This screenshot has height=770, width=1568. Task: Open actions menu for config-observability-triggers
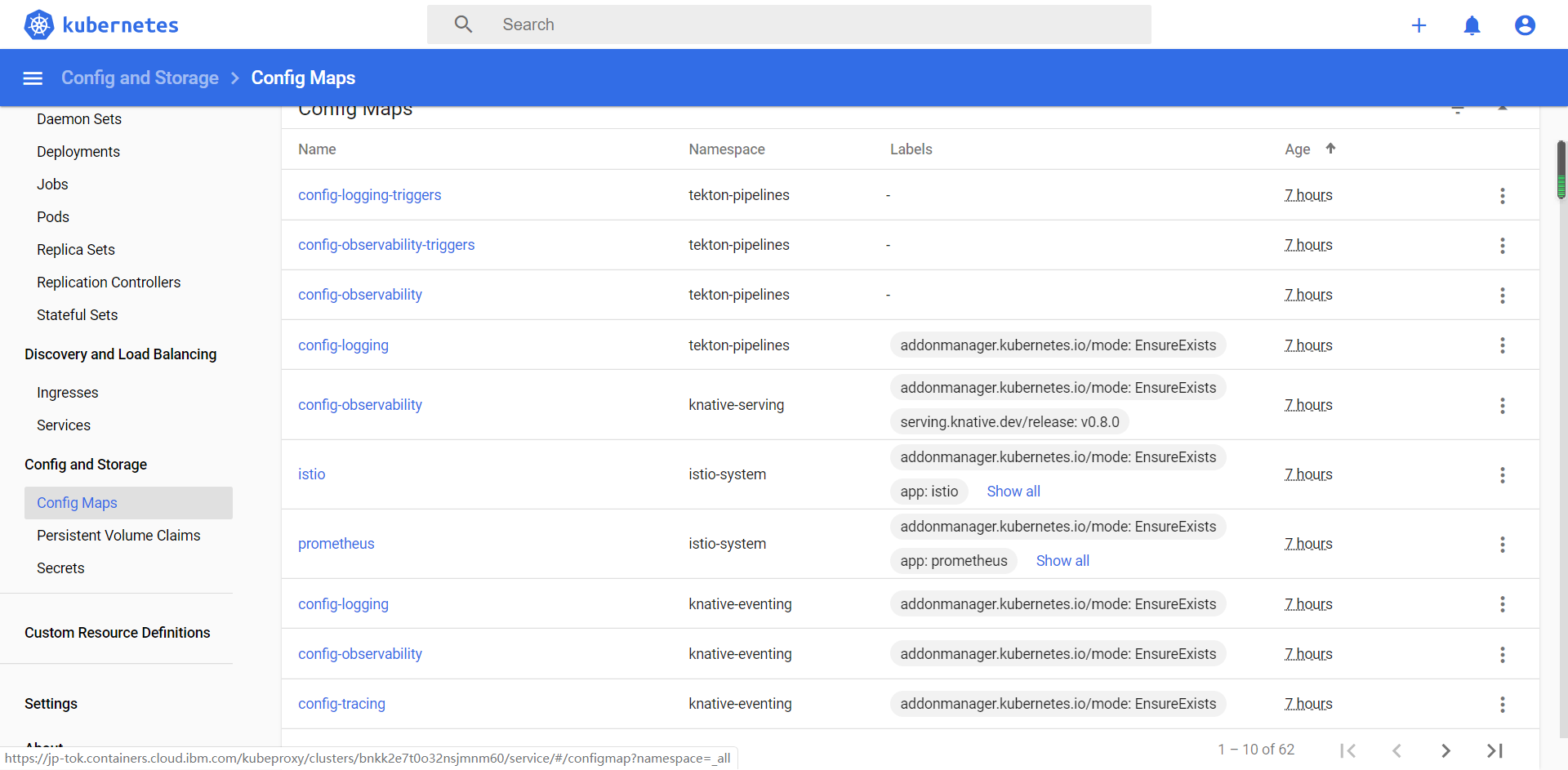point(1502,246)
